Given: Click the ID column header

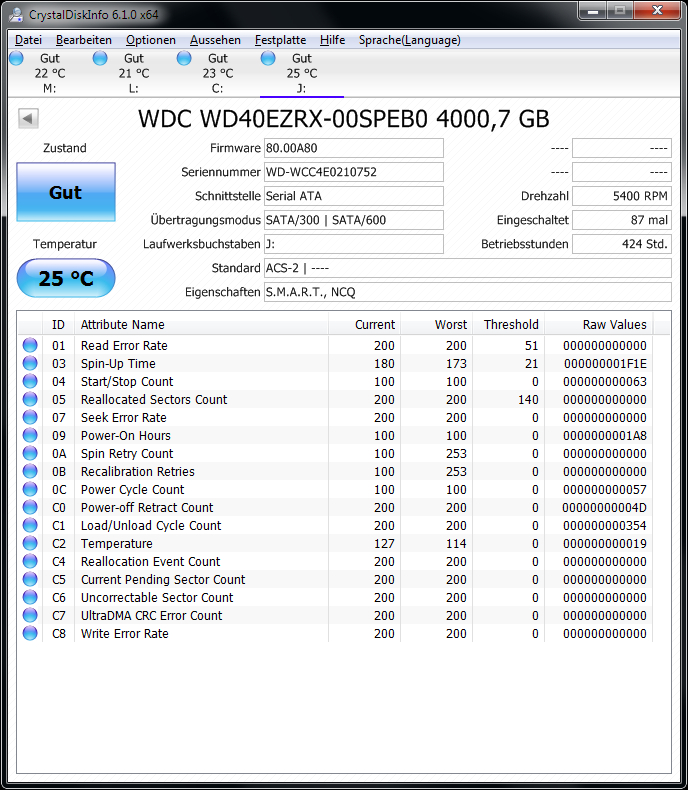Looking at the screenshot, I should coord(58,324).
